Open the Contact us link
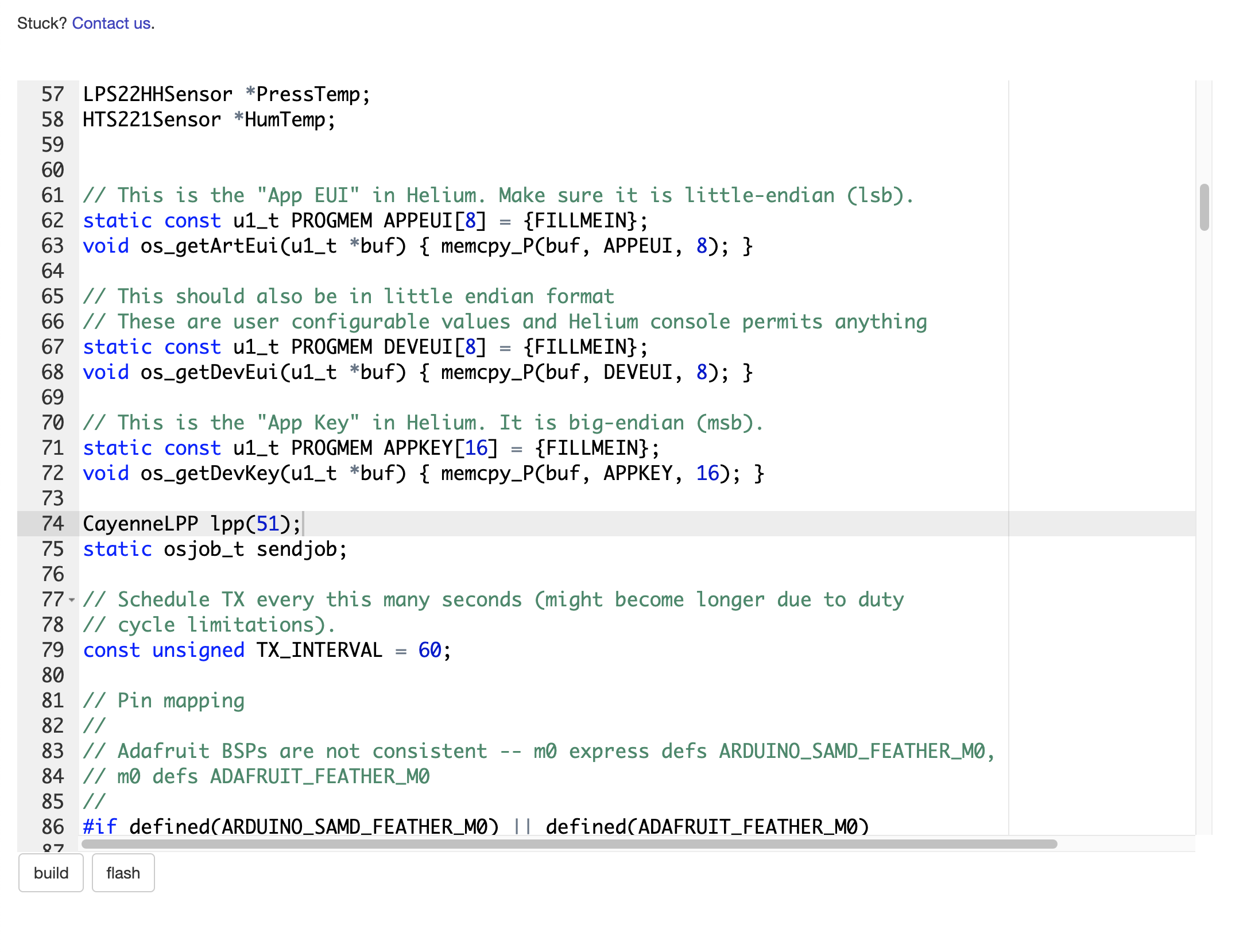Image resolution: width=1247 pixels, height=952 pixels. (x=112, y=24)
